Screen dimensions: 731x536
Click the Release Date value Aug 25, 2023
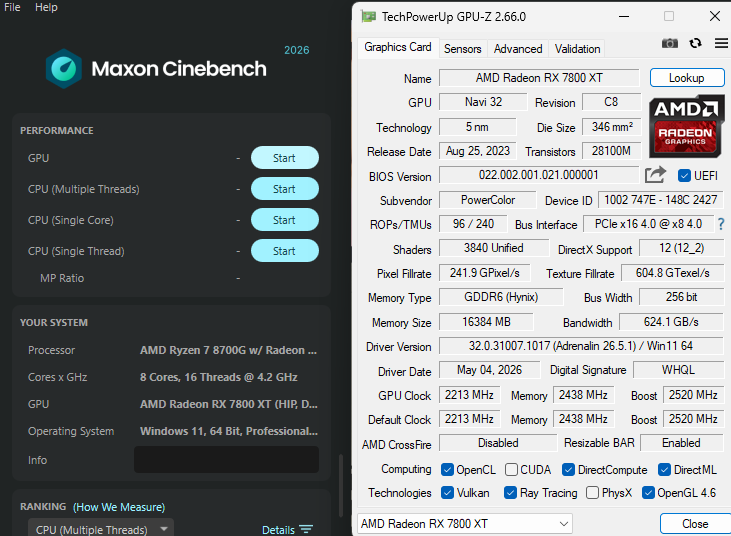478,151
